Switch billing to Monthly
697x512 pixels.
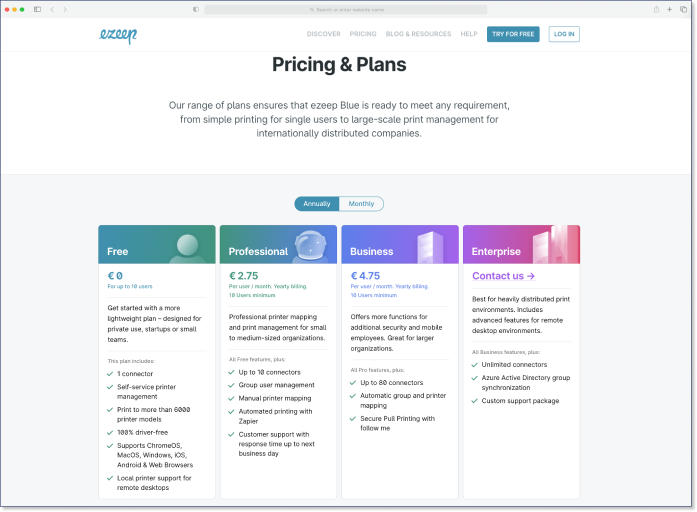(x=361, y=204)
